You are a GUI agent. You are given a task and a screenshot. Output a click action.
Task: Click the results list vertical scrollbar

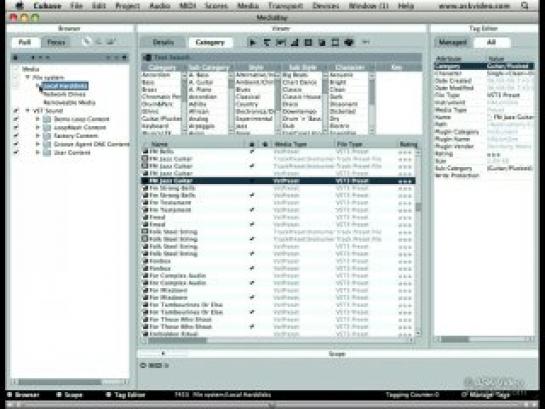(418, 242)
